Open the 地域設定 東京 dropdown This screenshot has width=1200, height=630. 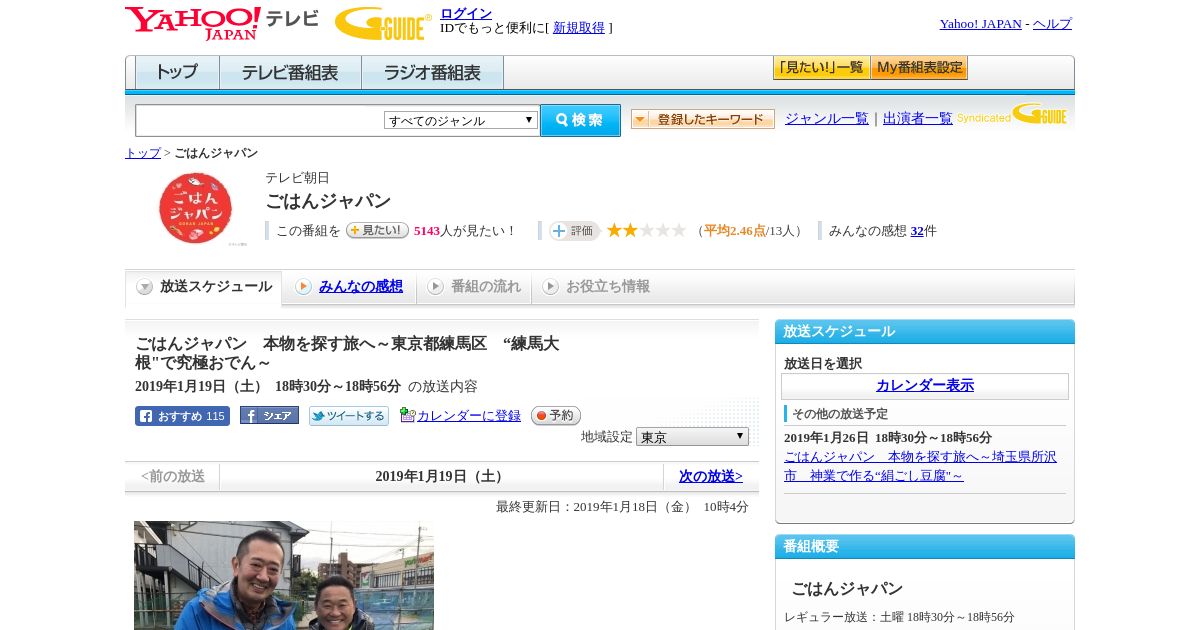pos(692,437)
